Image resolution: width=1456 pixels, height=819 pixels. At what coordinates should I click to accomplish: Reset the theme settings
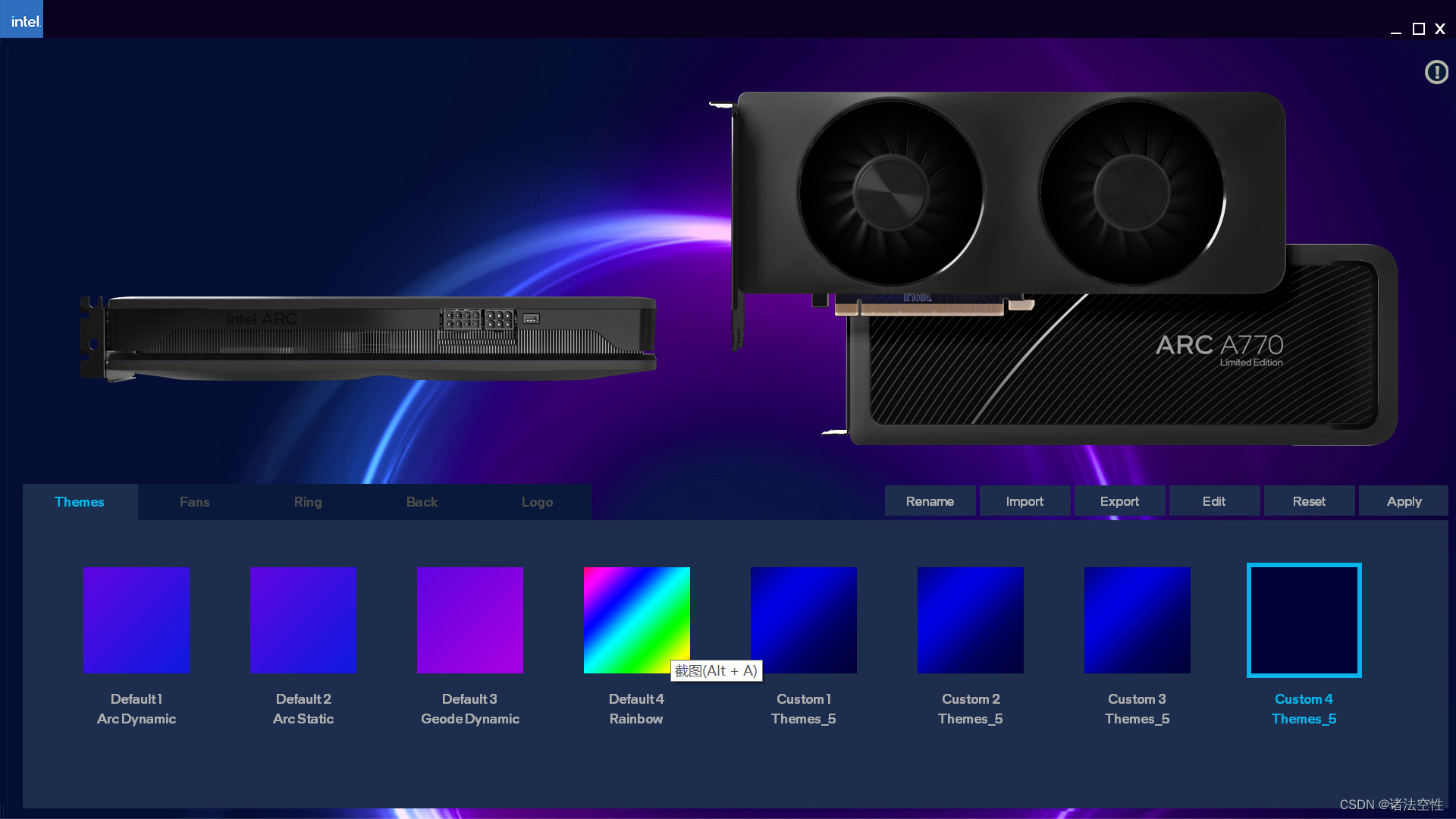coord(1309,501)
